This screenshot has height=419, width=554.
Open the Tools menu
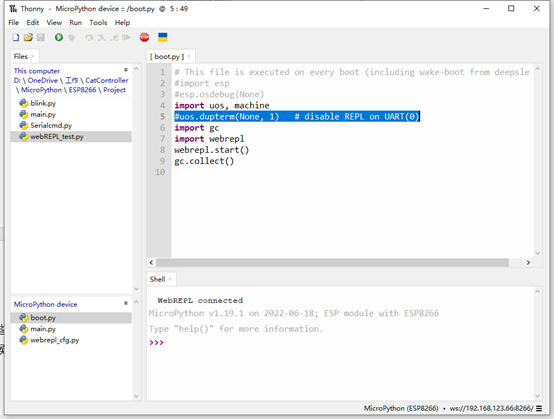click(98, 23)
